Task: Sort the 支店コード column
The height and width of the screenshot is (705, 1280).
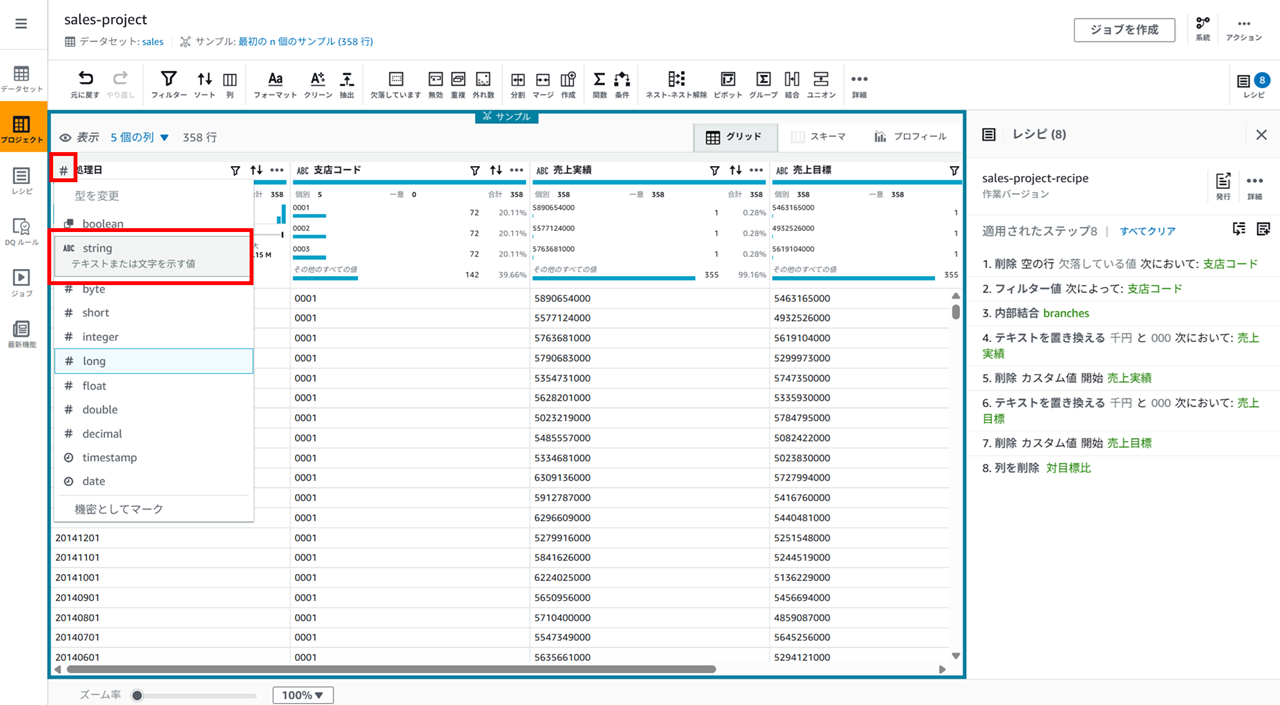Action: click(x=496, y=171)
